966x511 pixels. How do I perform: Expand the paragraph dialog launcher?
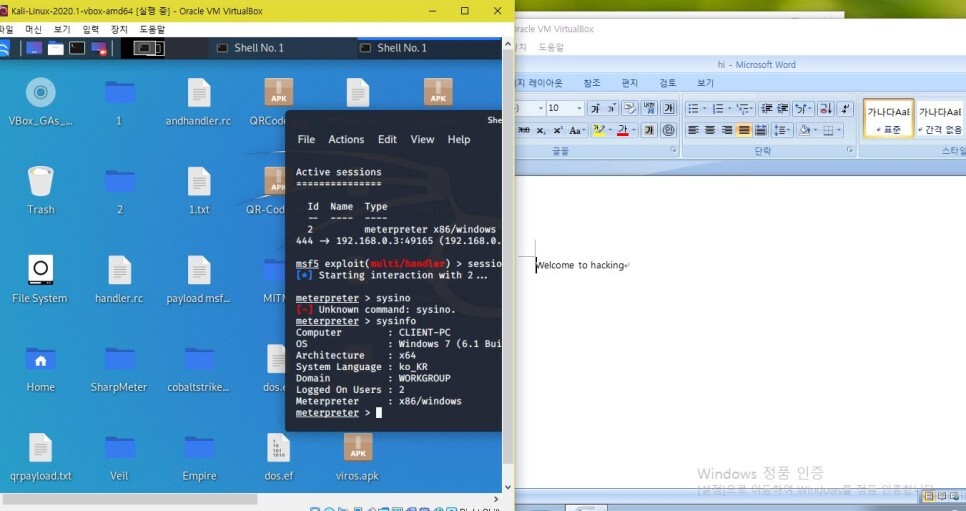[x=850, y=150]
